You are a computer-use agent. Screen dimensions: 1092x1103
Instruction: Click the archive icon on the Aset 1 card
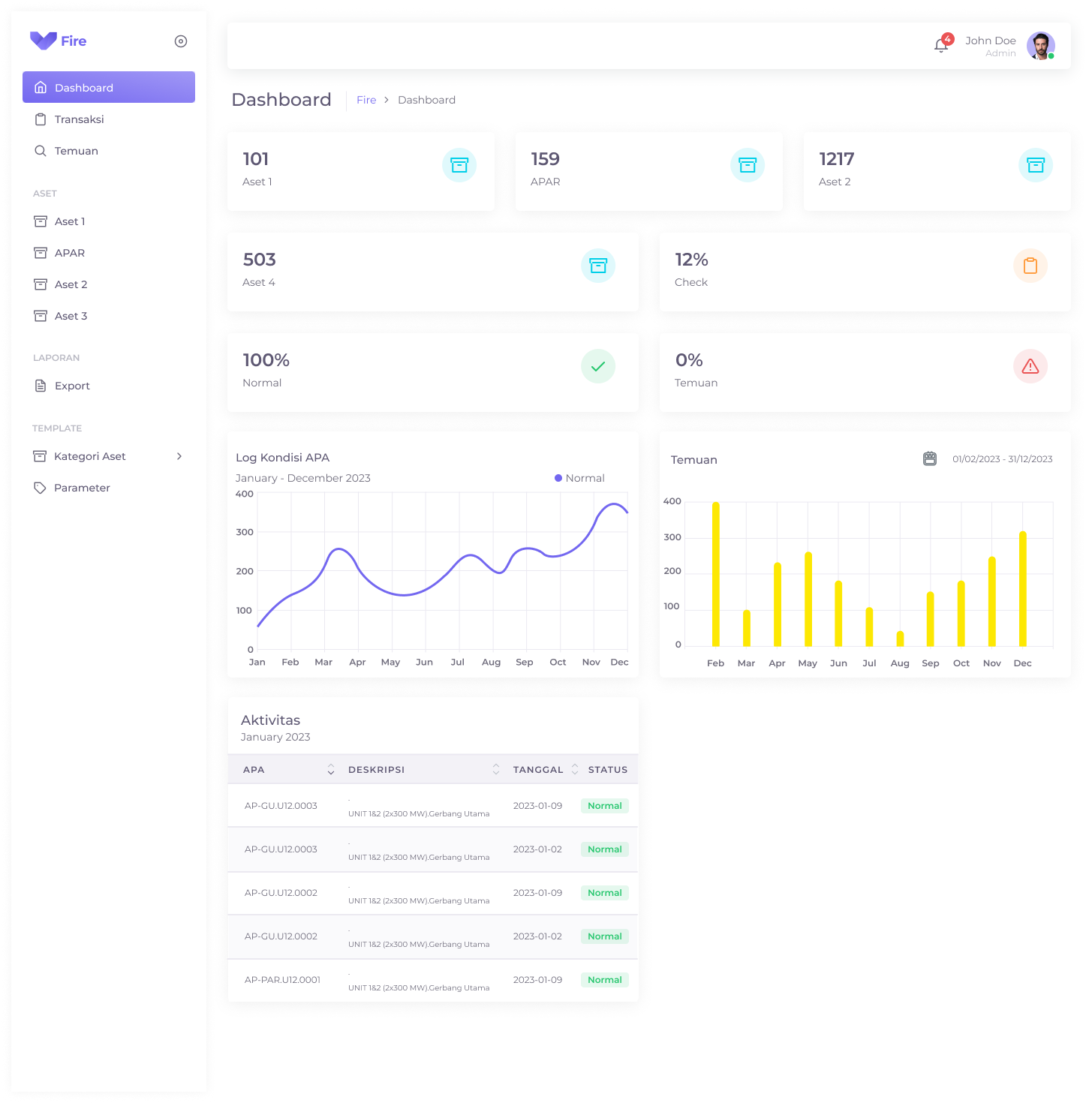tap(459, 165)
